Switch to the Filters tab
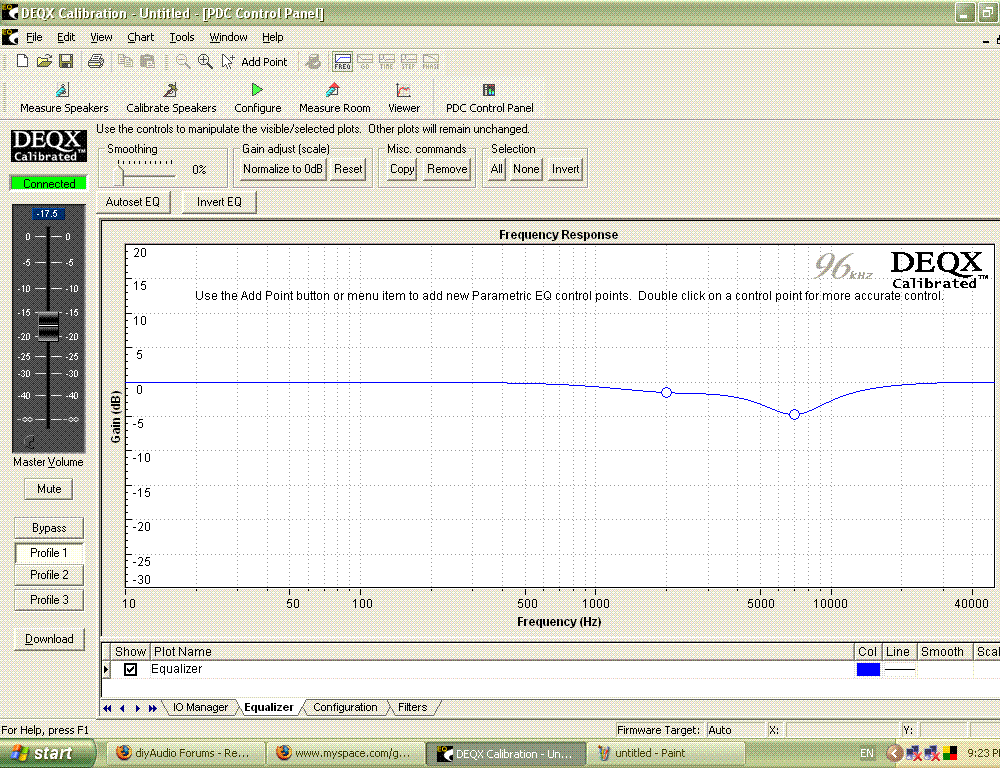 click(413, 707)
